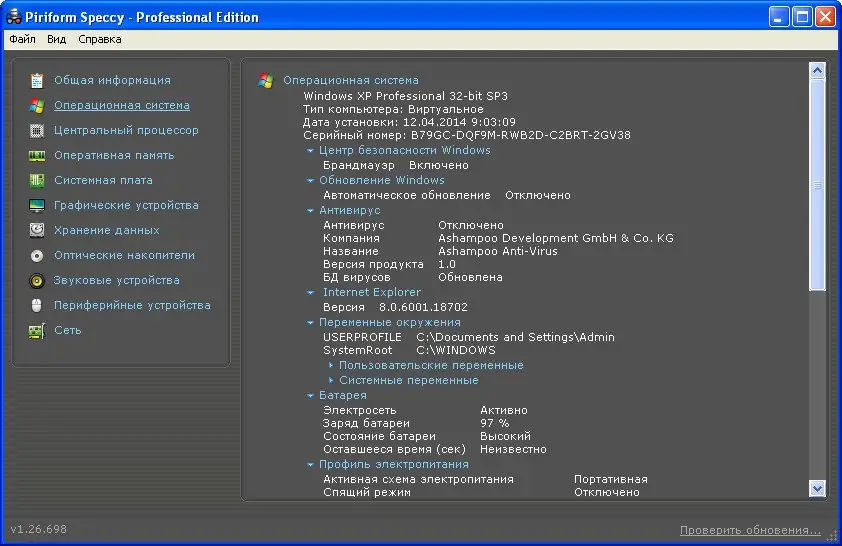Click the Серийный номер line
The image size is (842, 546).
point(467,135)
